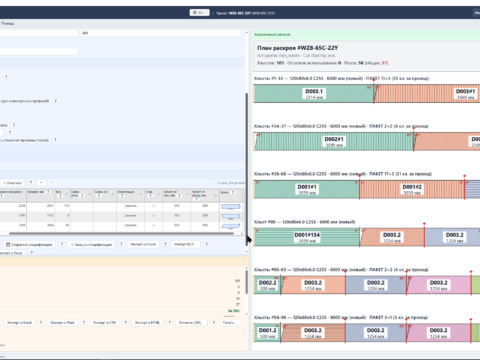This screenshot has height=360, width=480.
Task: Open help icon beside Импорт из Excel
Action: point(165,244)
